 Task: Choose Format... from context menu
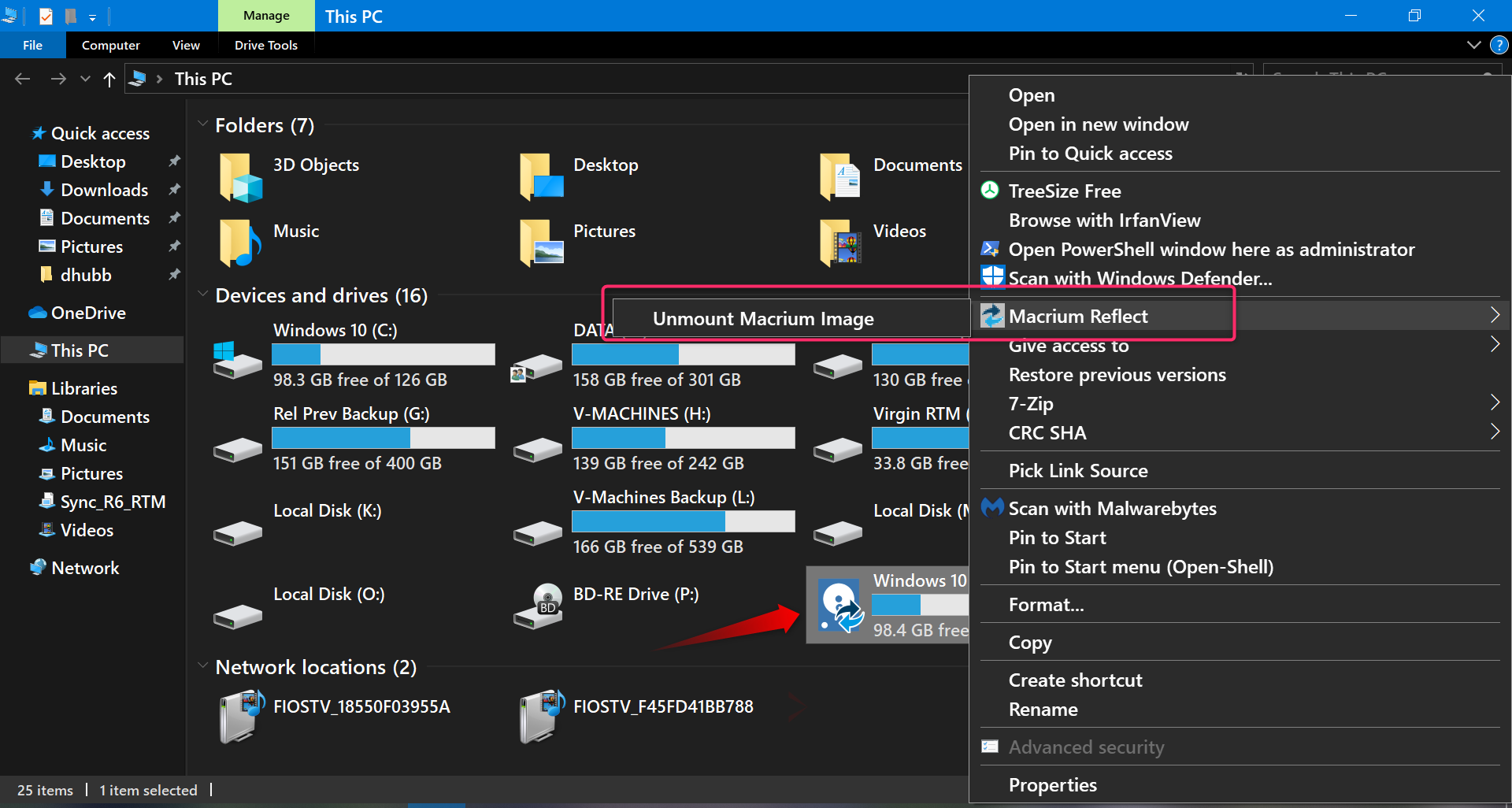coord(1046,604)
